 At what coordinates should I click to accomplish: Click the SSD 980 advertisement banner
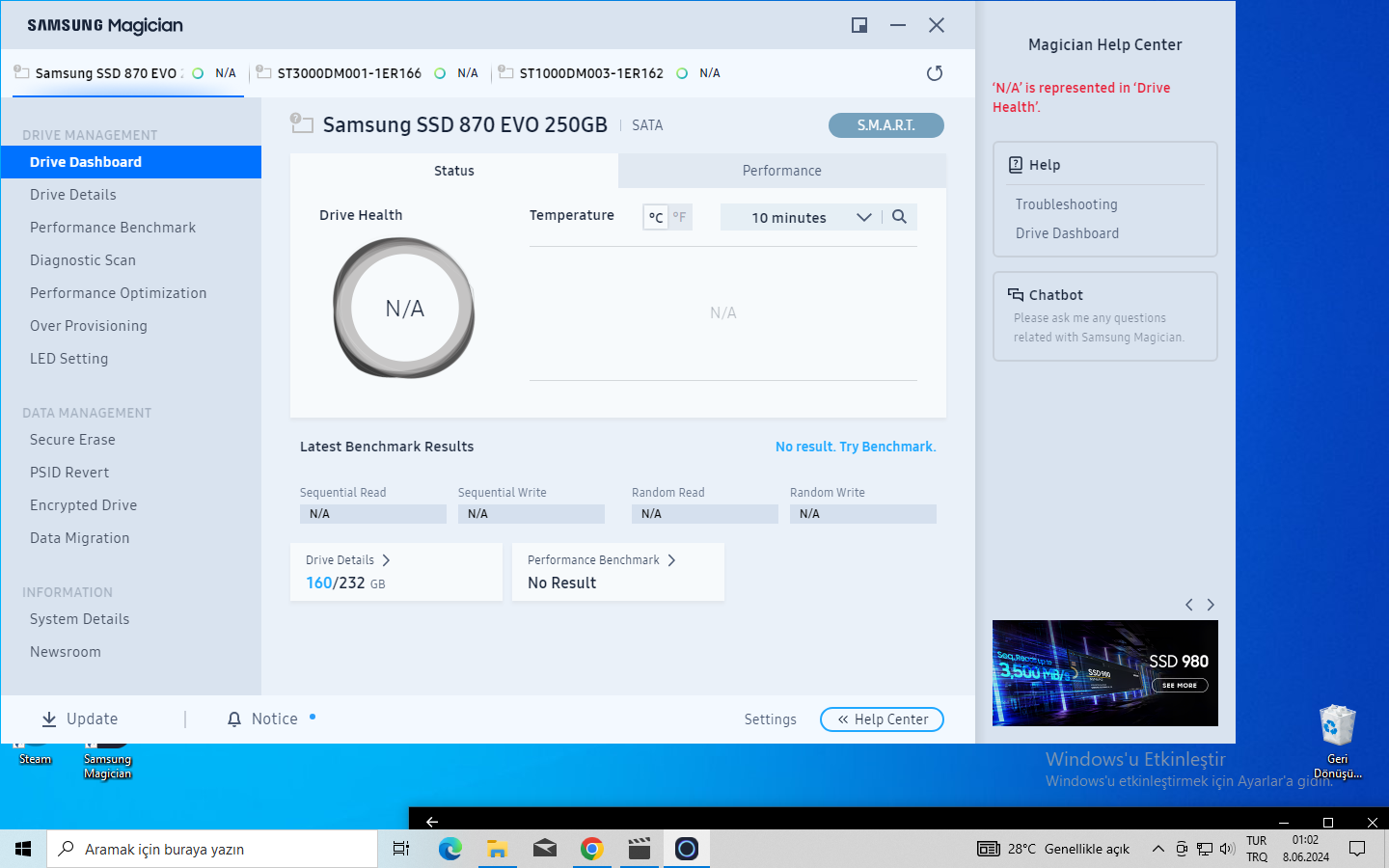coord(1105,673)
